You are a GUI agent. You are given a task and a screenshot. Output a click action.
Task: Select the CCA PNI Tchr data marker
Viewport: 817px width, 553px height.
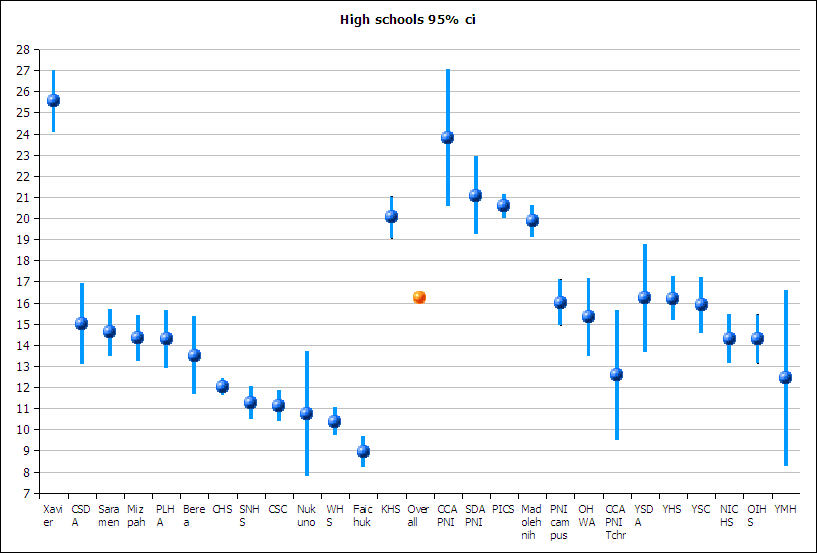[616, 374]
